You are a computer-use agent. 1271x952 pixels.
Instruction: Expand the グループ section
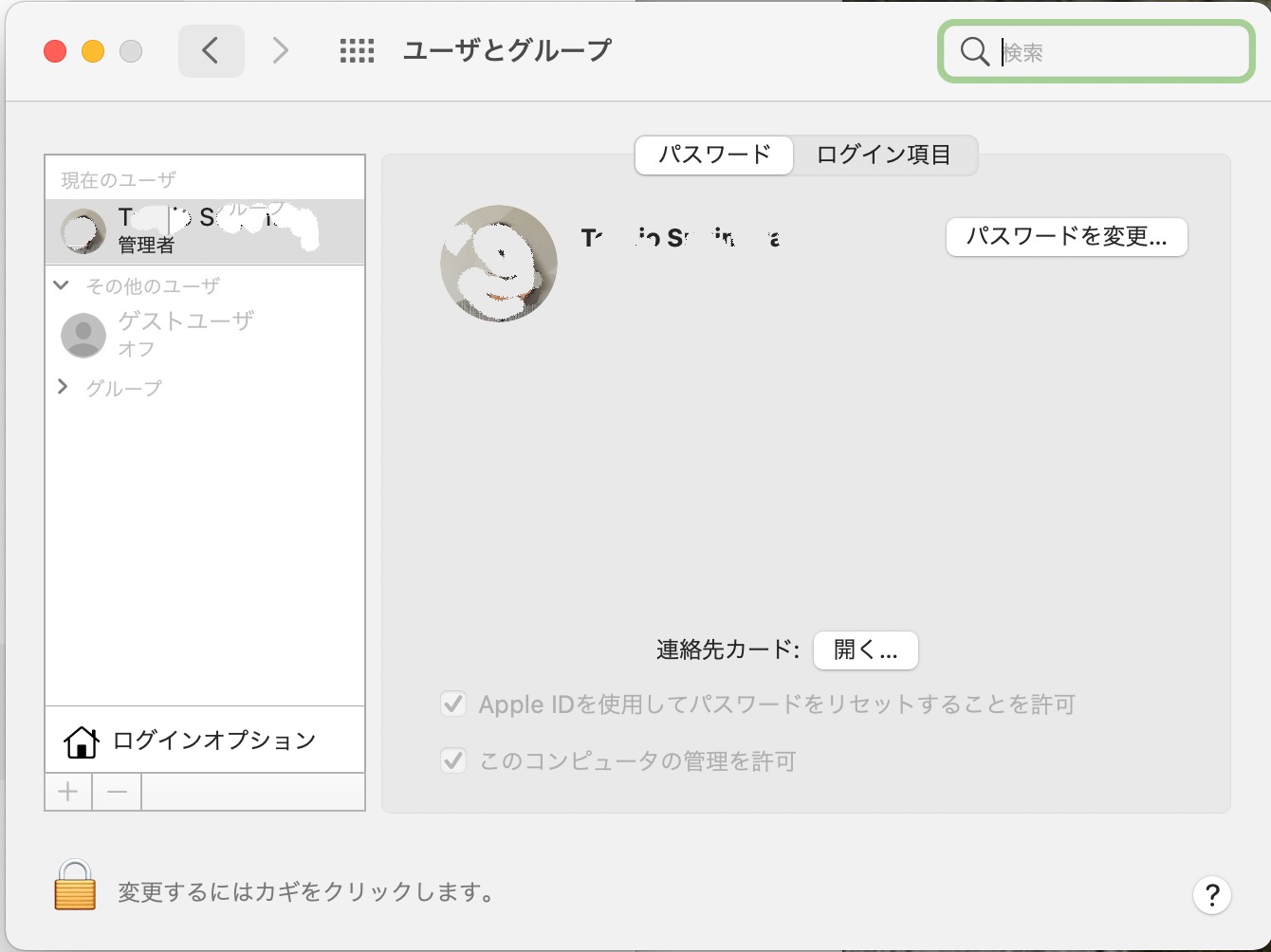(62, 387)
